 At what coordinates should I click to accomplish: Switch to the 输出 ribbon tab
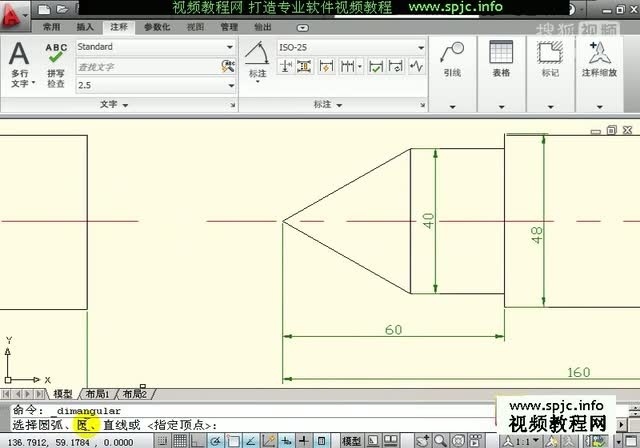pos(263,27)
